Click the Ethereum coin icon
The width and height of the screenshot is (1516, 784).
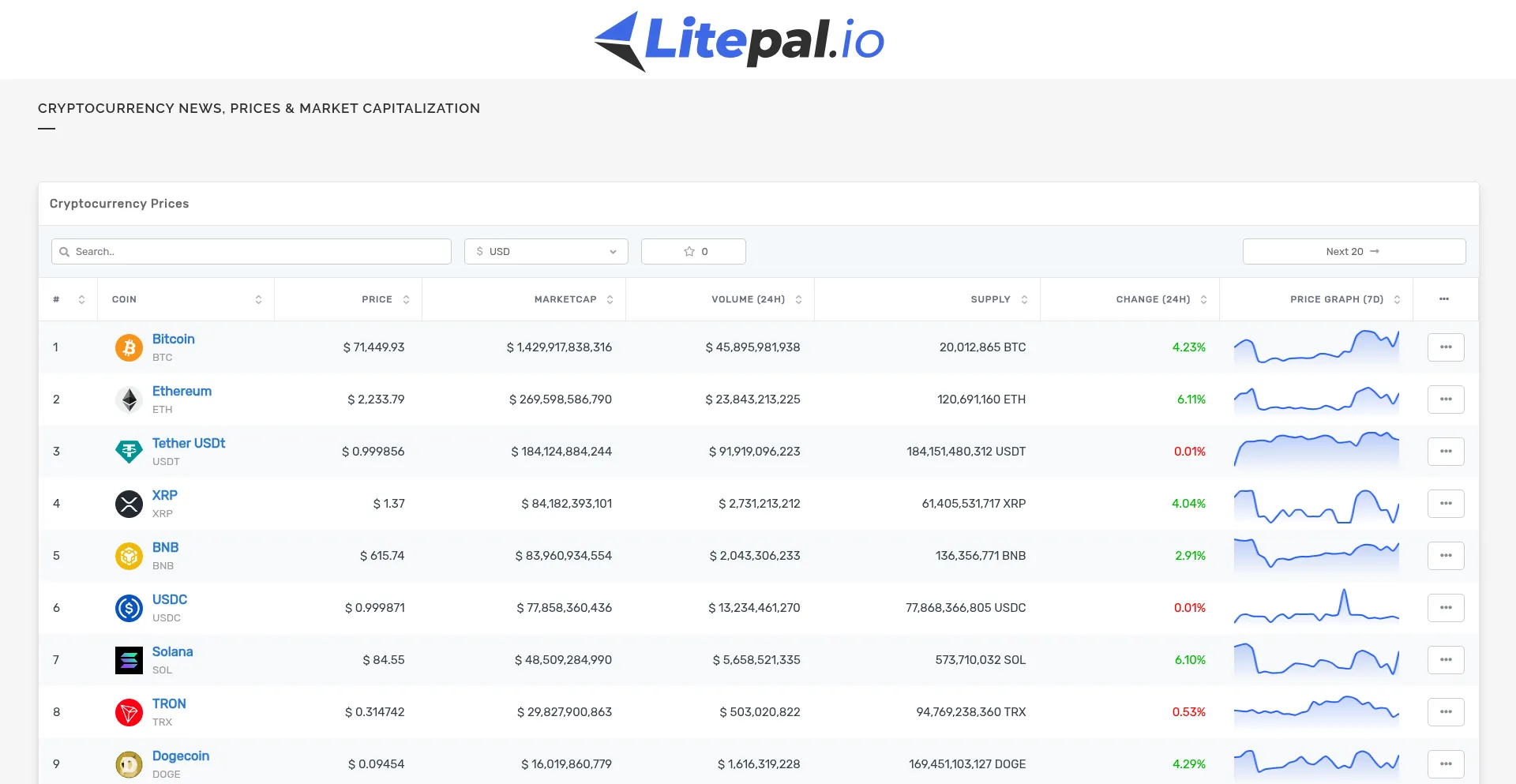(x=129, y=400)
